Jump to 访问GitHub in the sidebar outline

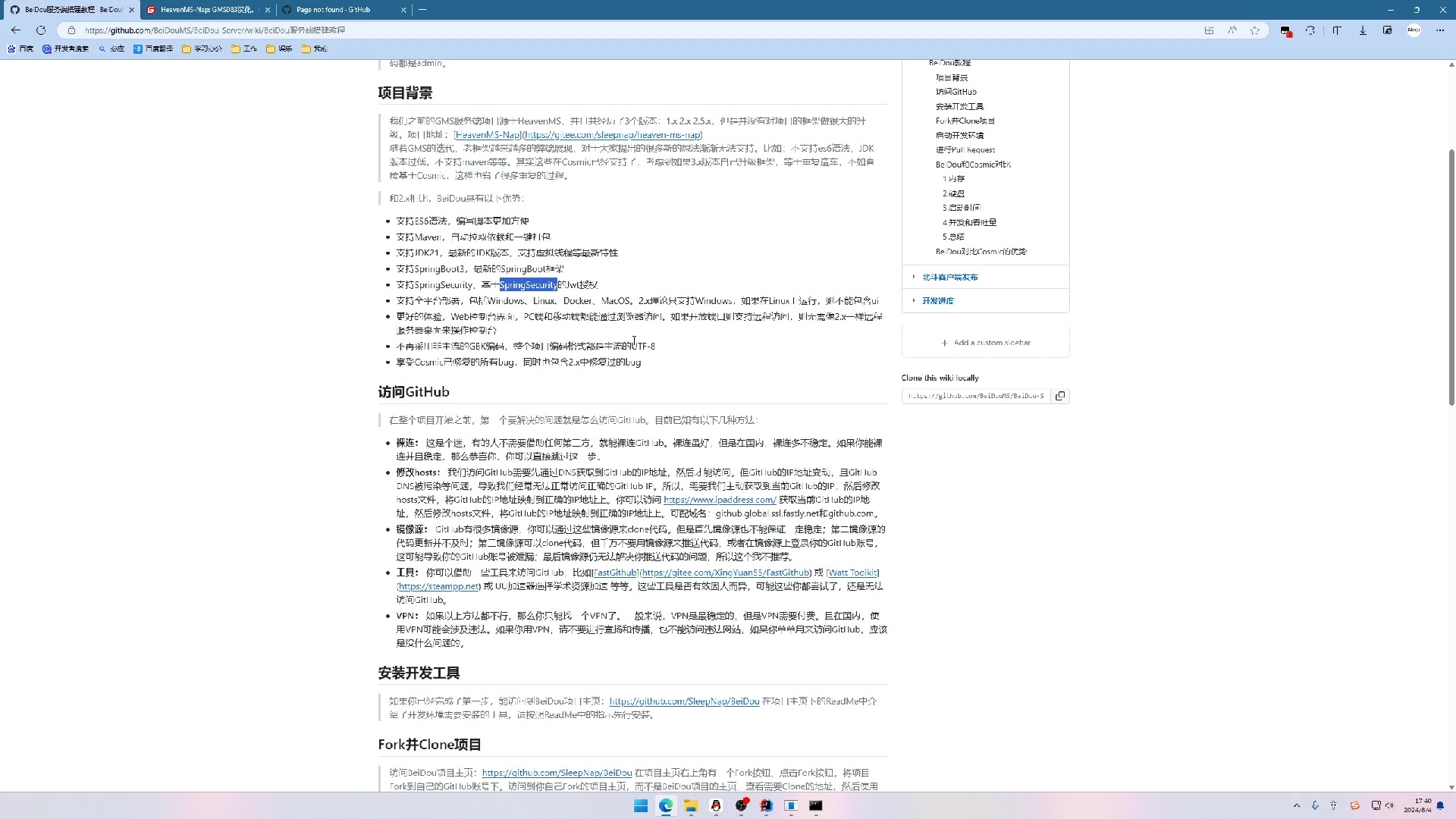(x=956, y=92)
